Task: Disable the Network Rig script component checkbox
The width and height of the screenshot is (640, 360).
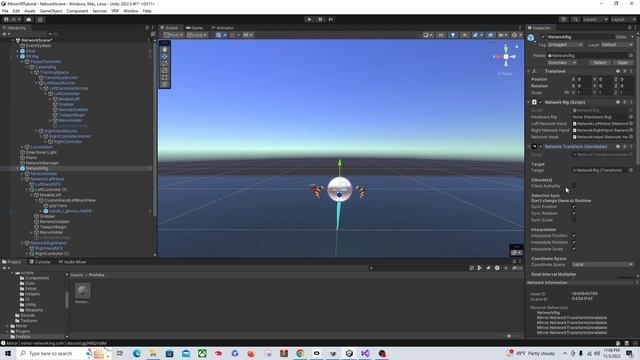Action: pyautogui.click(x=541, y=102)
